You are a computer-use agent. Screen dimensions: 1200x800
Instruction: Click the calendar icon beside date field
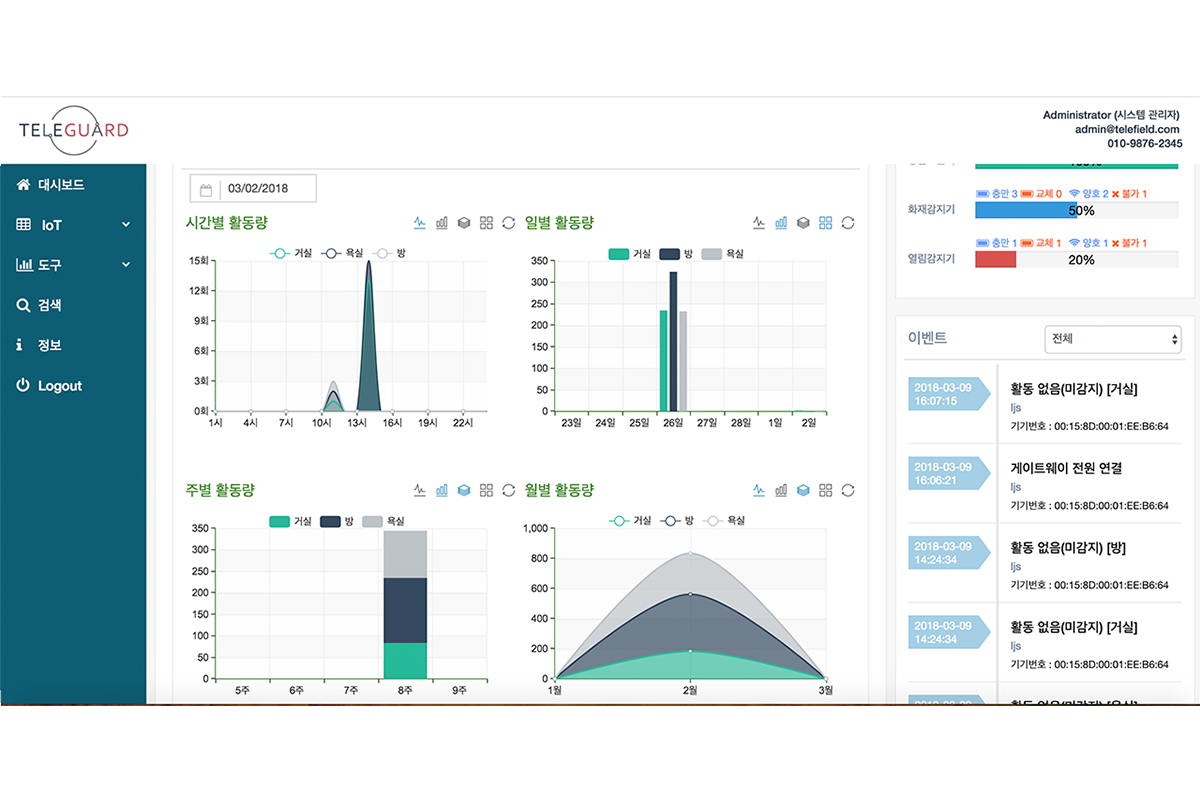click(x=206, y=189)
